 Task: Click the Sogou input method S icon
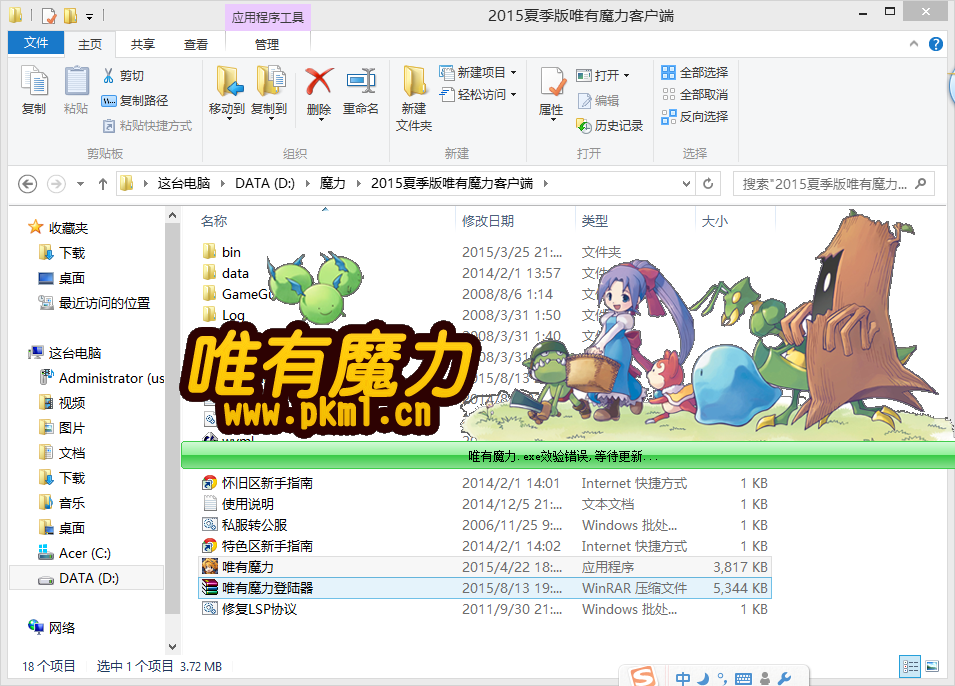coord(643,676)
